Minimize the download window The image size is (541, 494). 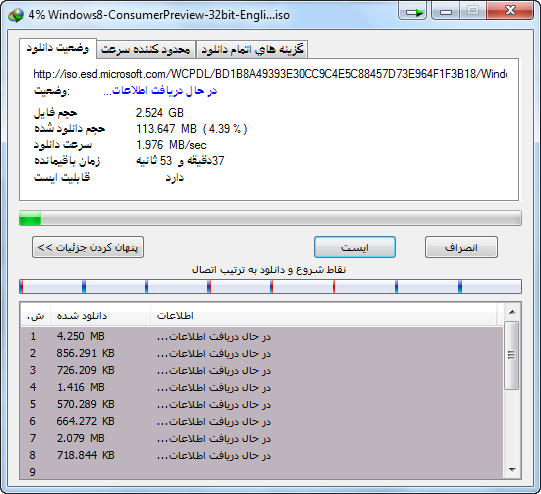pyautogui.click(x=445, y=11)
